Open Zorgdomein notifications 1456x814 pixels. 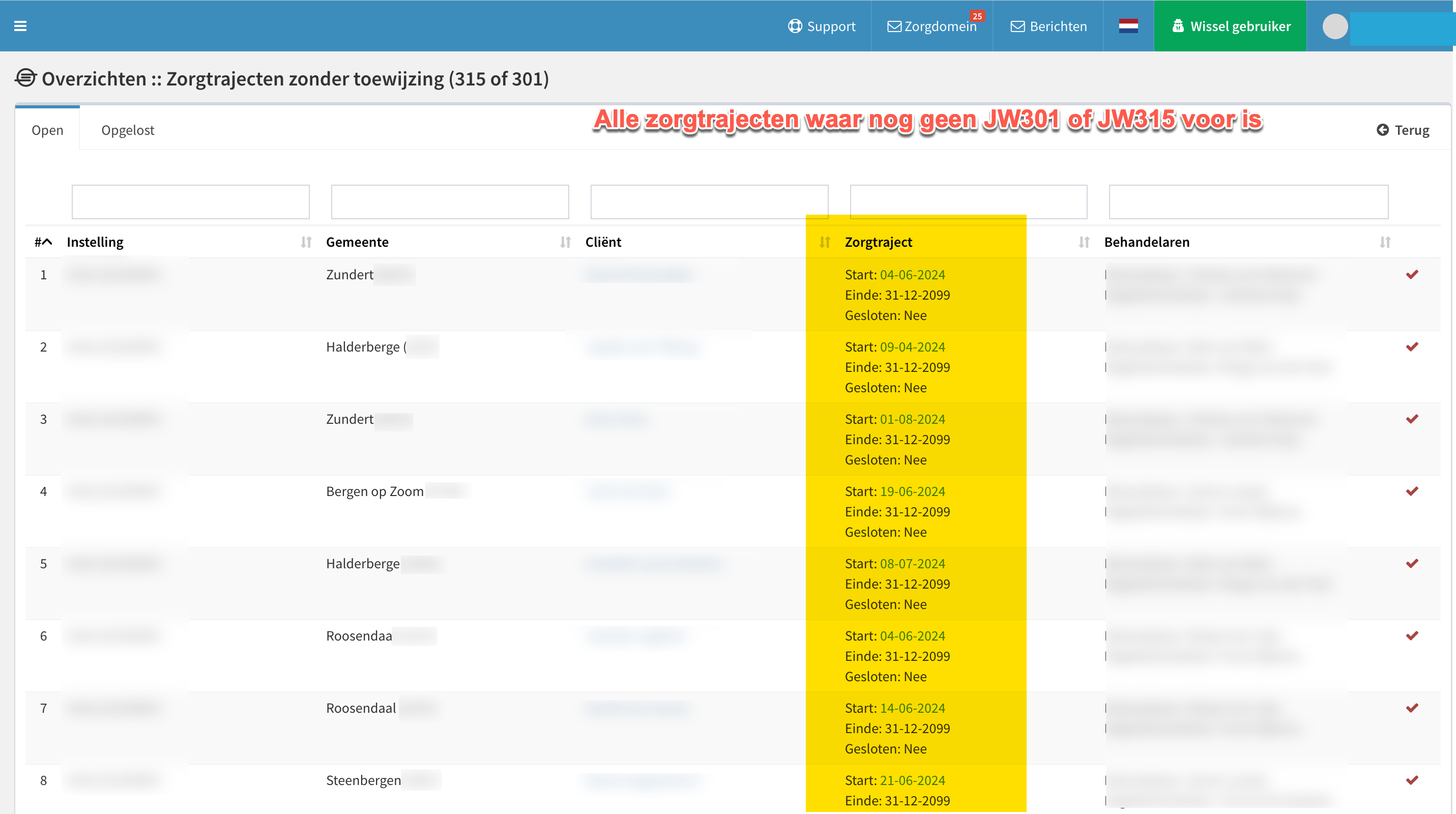pyautogui.click(x=932, y=26)
